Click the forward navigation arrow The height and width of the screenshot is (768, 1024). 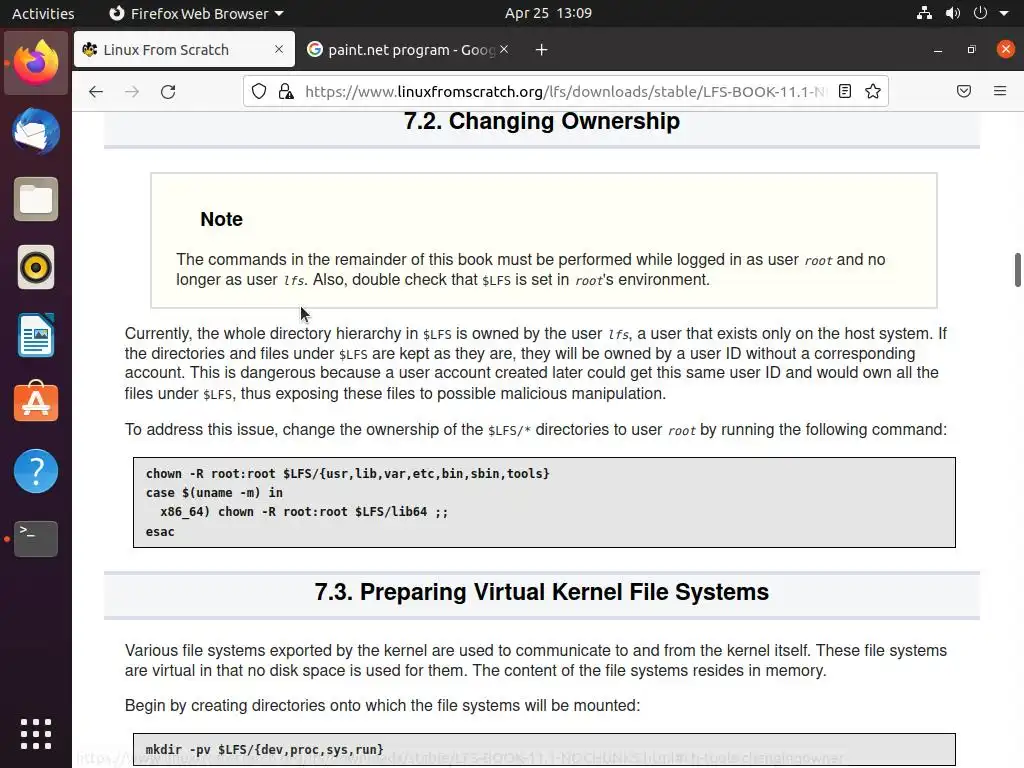coord(132,91)
